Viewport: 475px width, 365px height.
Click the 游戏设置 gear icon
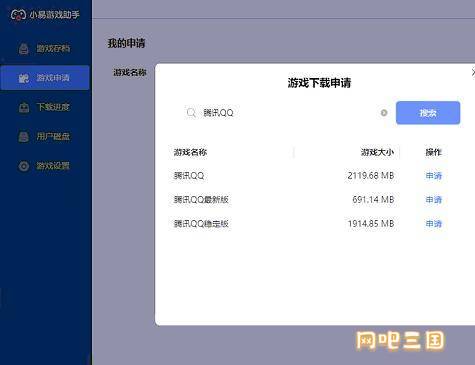coord(24,166)
